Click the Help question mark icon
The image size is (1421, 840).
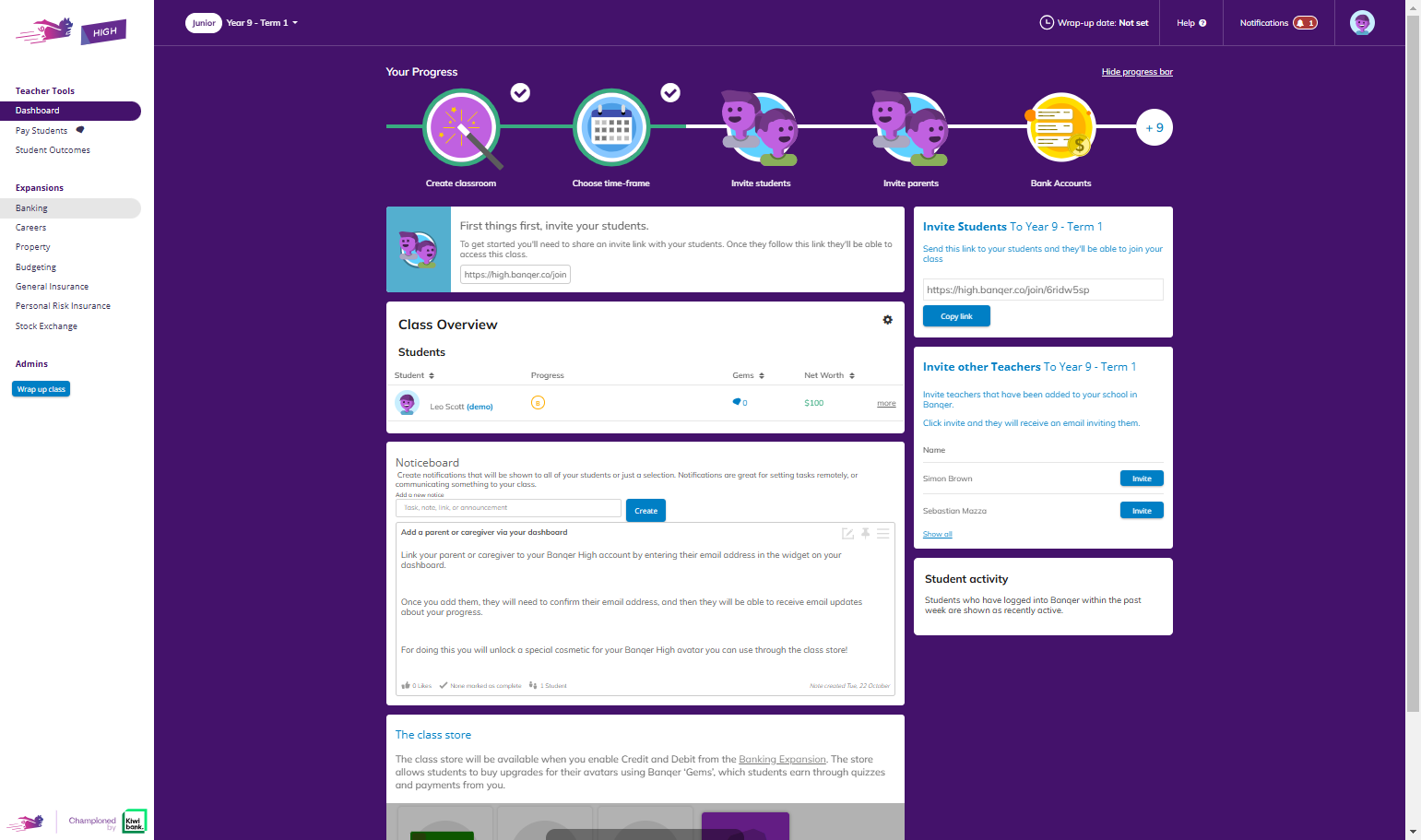tap(1202, 23)
